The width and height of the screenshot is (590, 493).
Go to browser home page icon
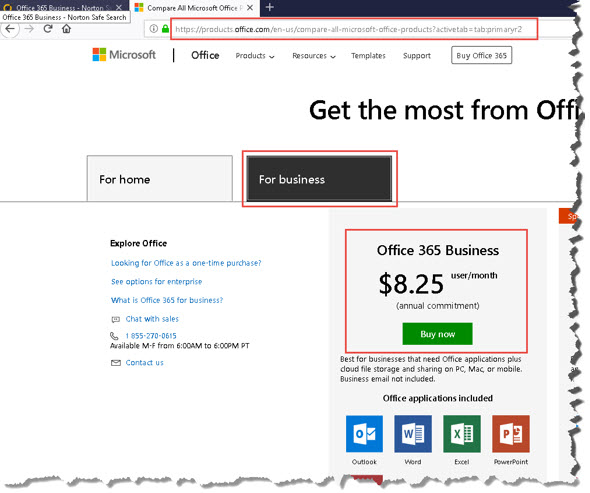click(66, 29)
